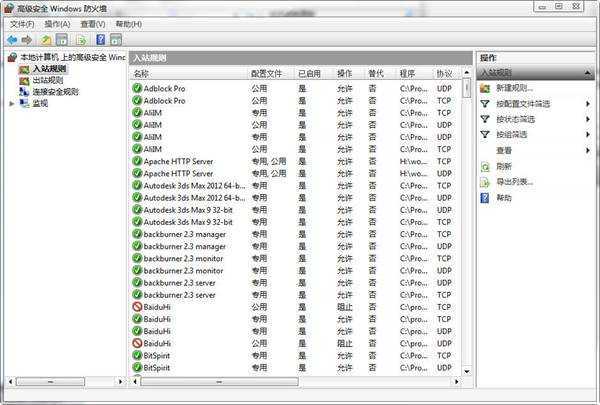600x405 pixels.
Task: Click the rule list vertical scroll down arrow
Action: coord(466,371)
